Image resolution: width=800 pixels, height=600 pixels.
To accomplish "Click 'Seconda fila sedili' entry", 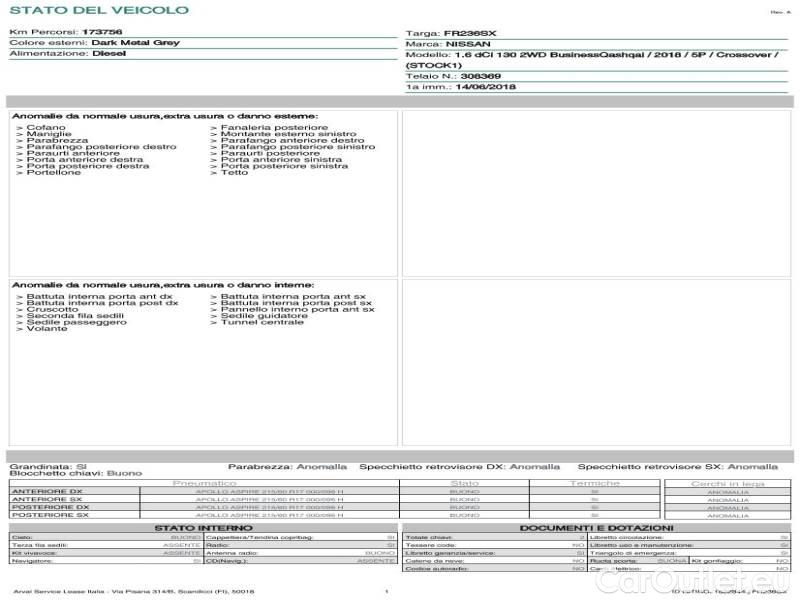I will (75, 315).
